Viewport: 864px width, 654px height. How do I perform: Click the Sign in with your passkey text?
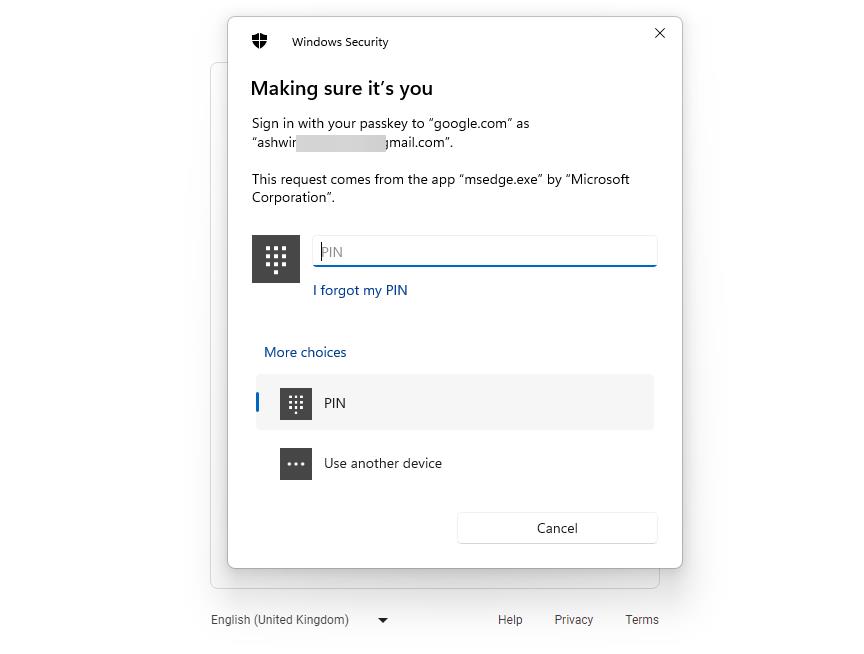click(390, 133)
